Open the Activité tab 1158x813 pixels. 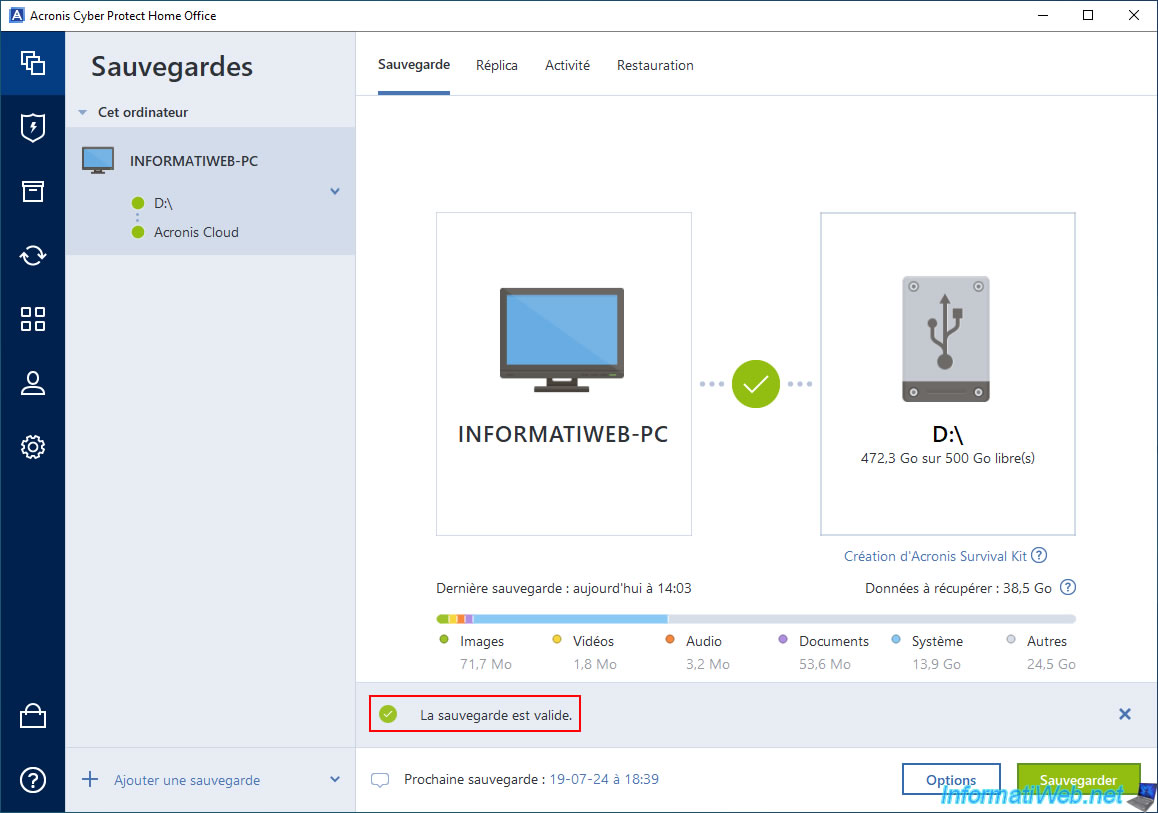(567, 66)
